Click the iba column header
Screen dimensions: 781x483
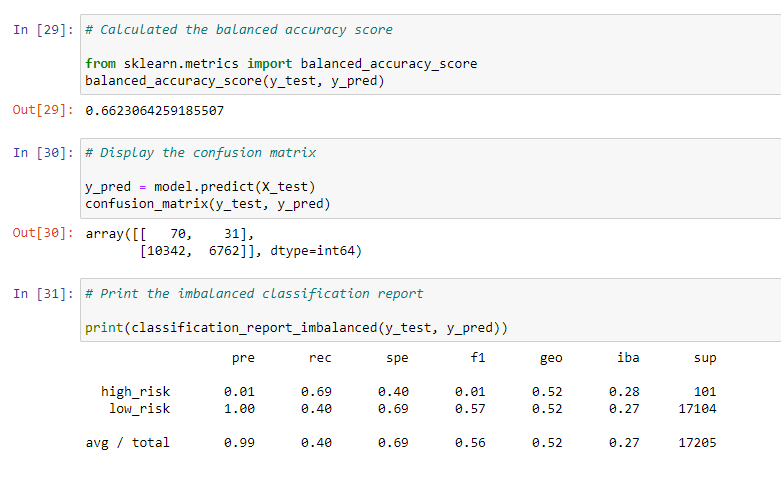[x=628, y=358]
